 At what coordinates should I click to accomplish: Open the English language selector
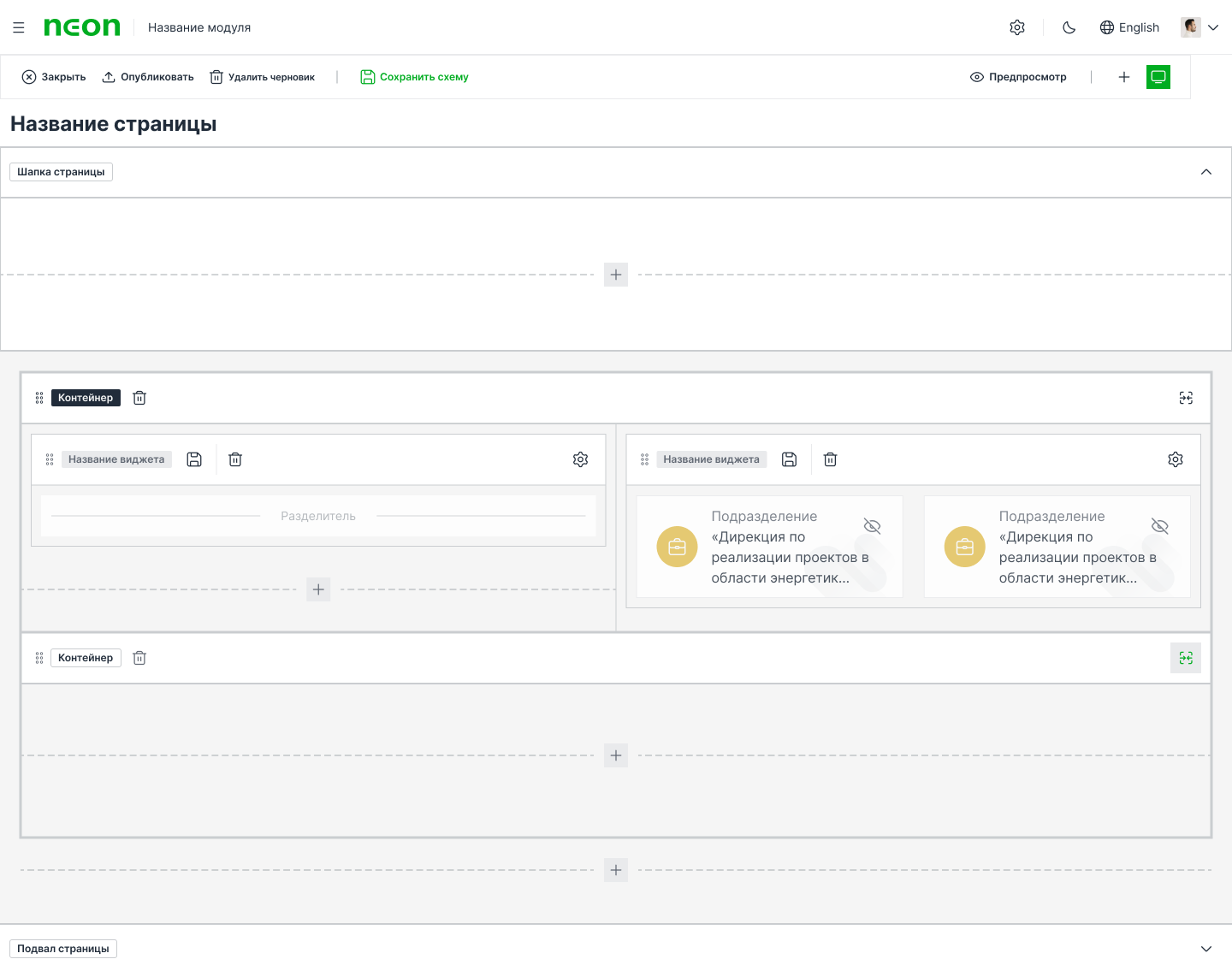click(1129, 27)
